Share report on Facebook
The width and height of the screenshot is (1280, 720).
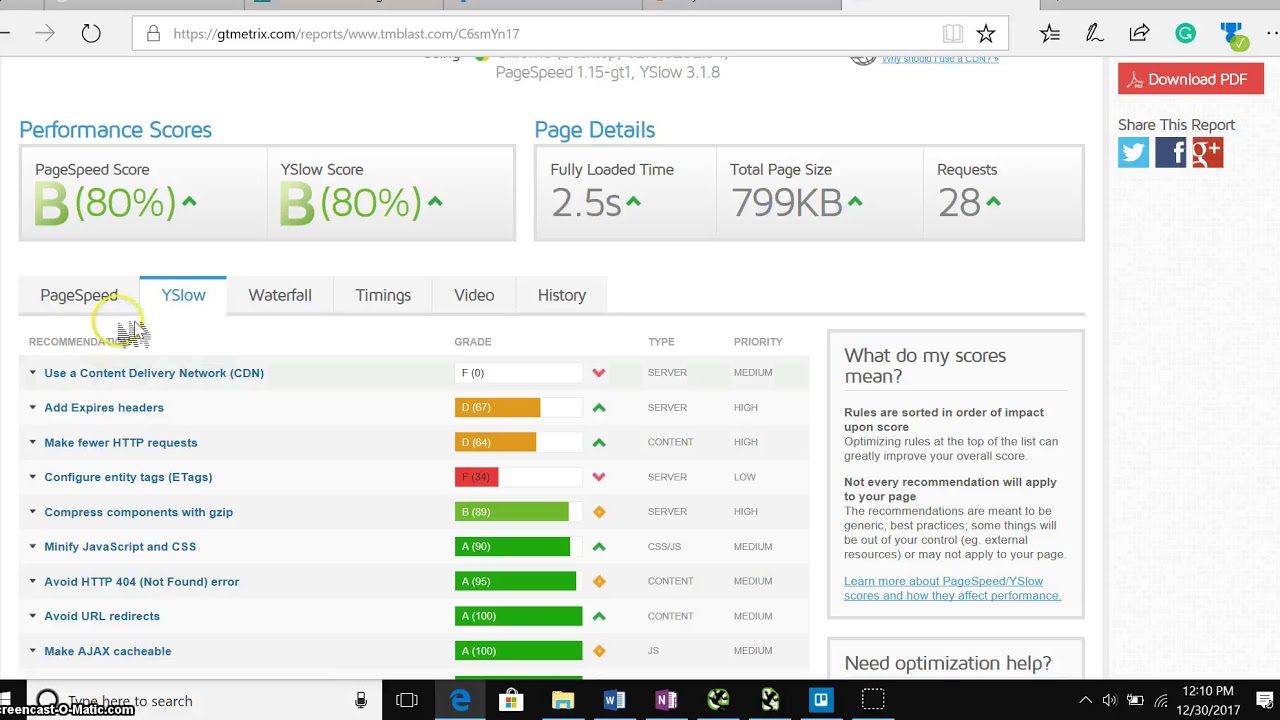click(x=1171, y=152)
